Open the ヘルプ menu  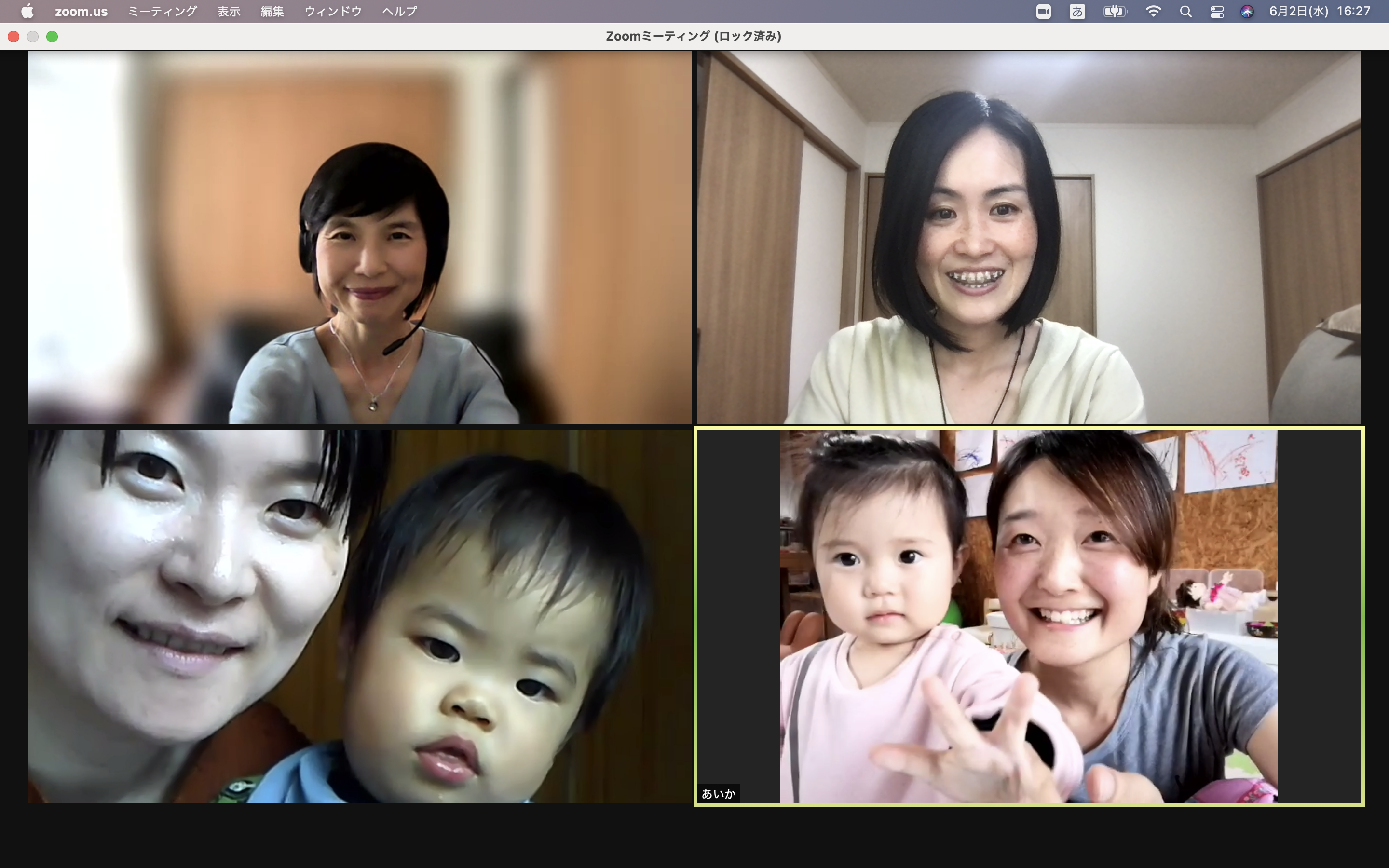coord(399,12)
